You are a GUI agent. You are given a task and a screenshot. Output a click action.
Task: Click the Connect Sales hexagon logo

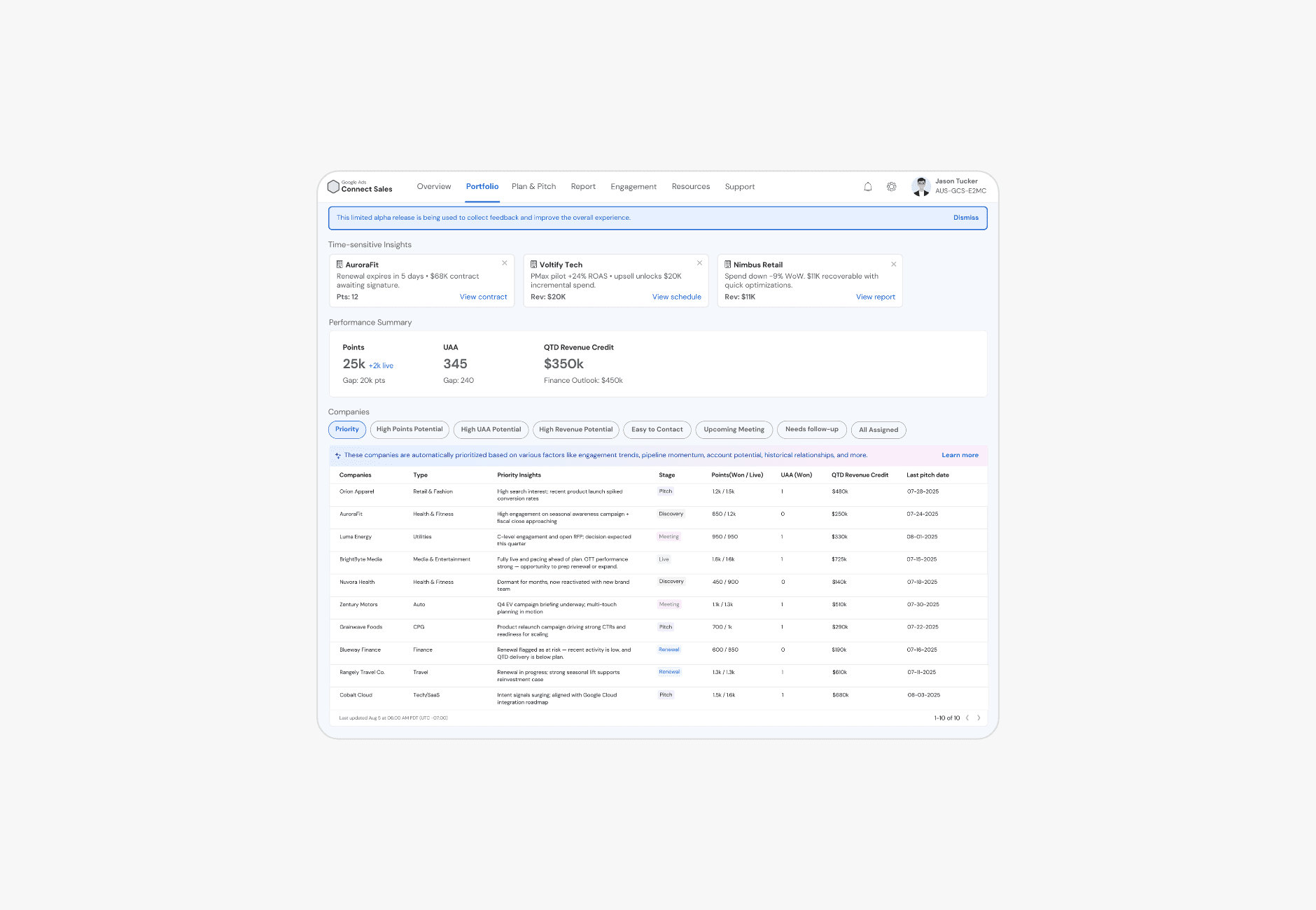(333, 187)
